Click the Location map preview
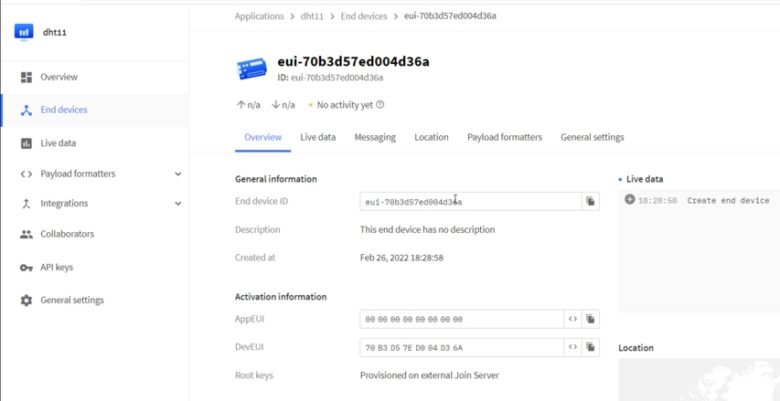 [x=699, y=380]
